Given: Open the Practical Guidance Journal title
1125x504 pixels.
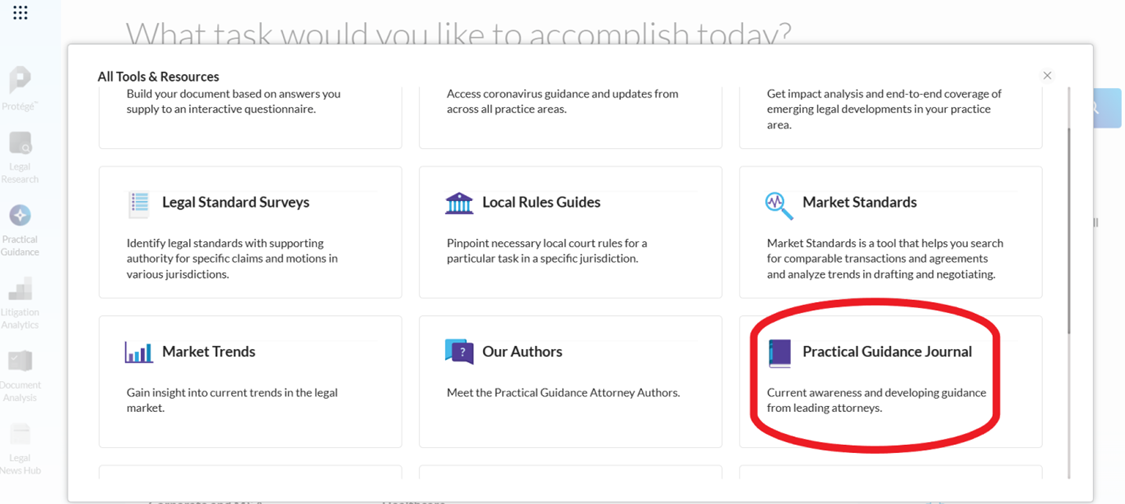Looking at the screenshot, I should (x=888, y=352).
